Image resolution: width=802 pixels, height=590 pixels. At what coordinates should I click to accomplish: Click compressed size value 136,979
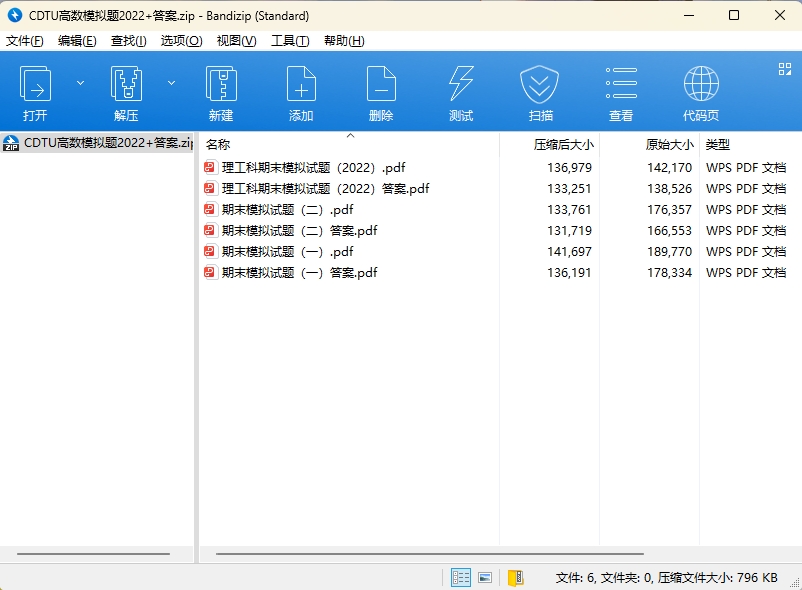(x=569, y=168)
